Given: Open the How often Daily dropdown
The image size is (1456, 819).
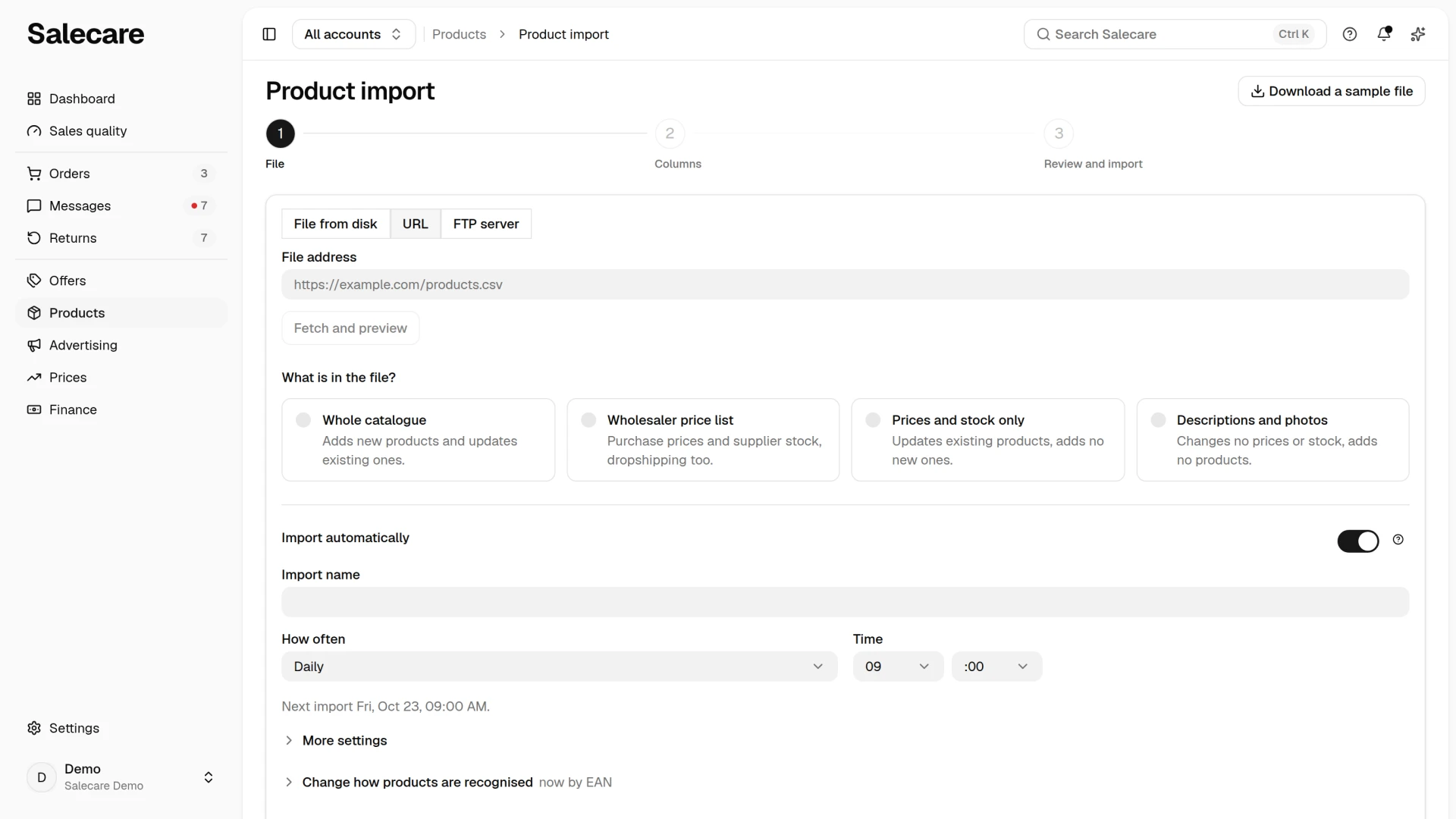Looking at the screenshot, I should coord(560,667).
